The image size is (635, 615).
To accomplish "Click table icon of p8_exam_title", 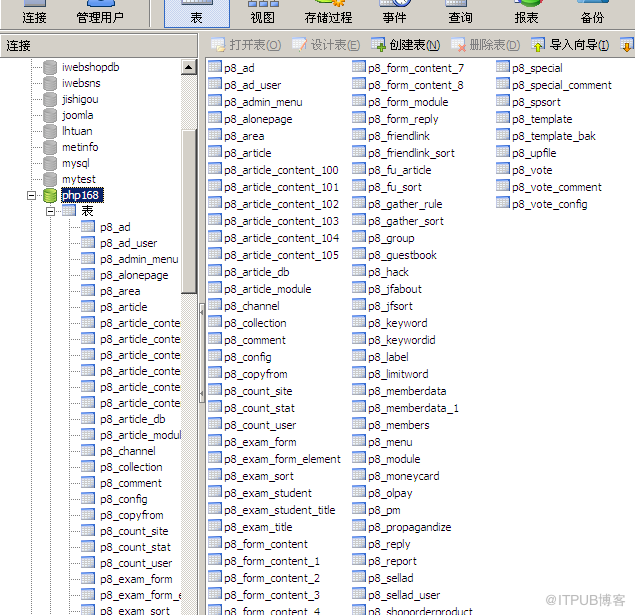I will click(215, 526).
